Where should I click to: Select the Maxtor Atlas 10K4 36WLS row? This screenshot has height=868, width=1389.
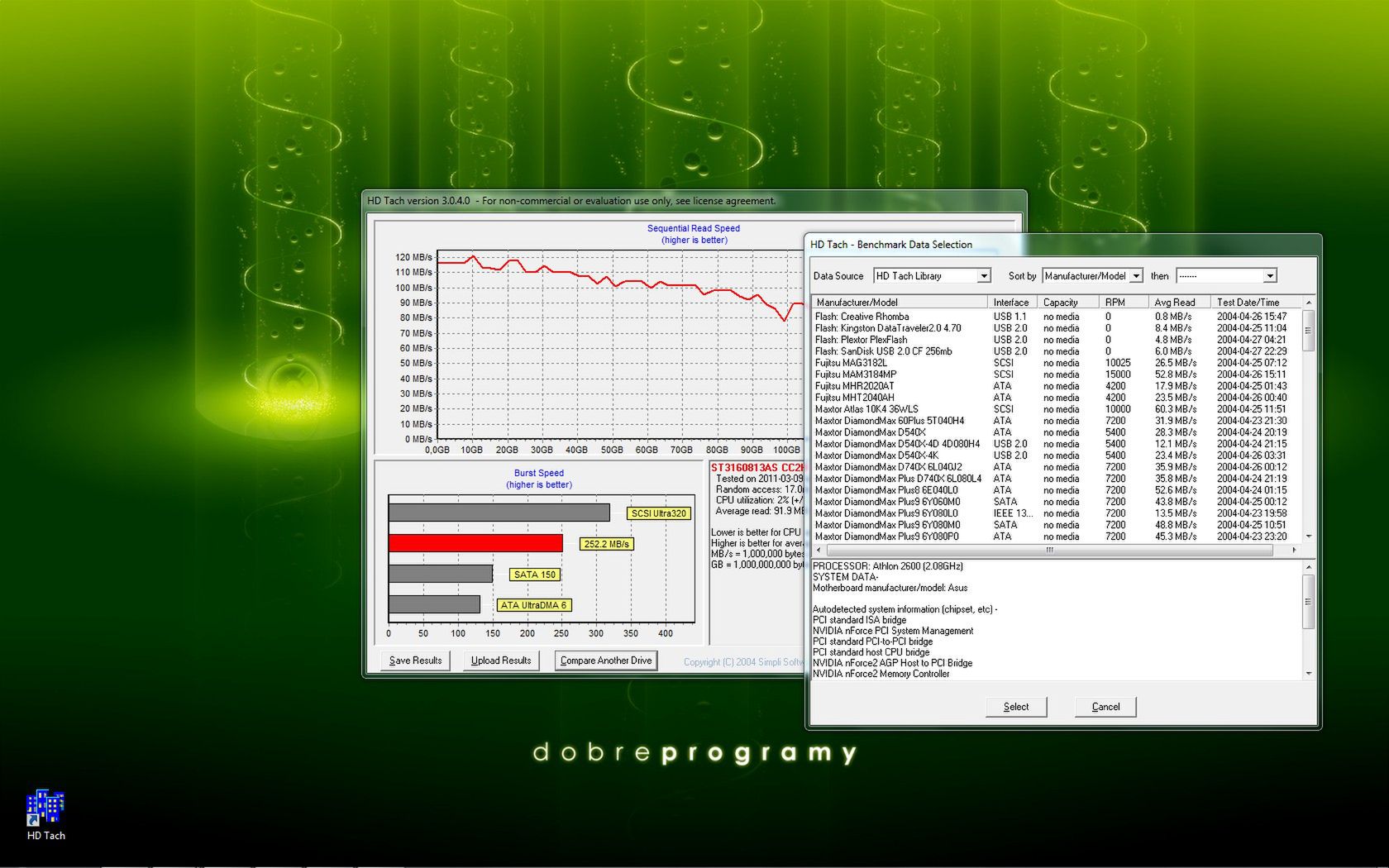pyautogui.click(x=1057, y=409)
